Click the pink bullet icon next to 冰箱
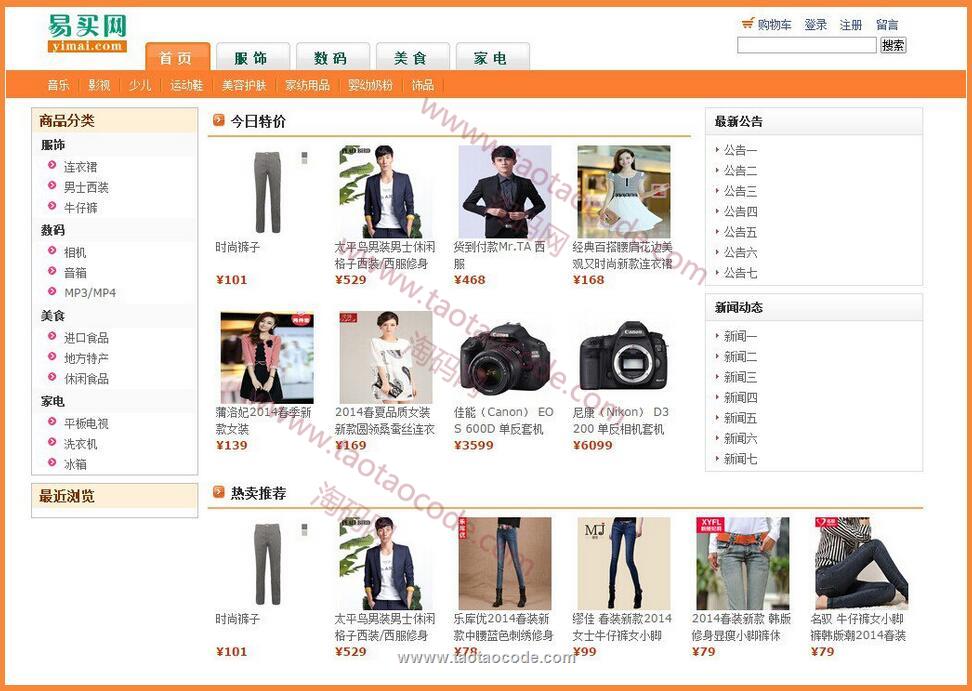 point(52,463)
